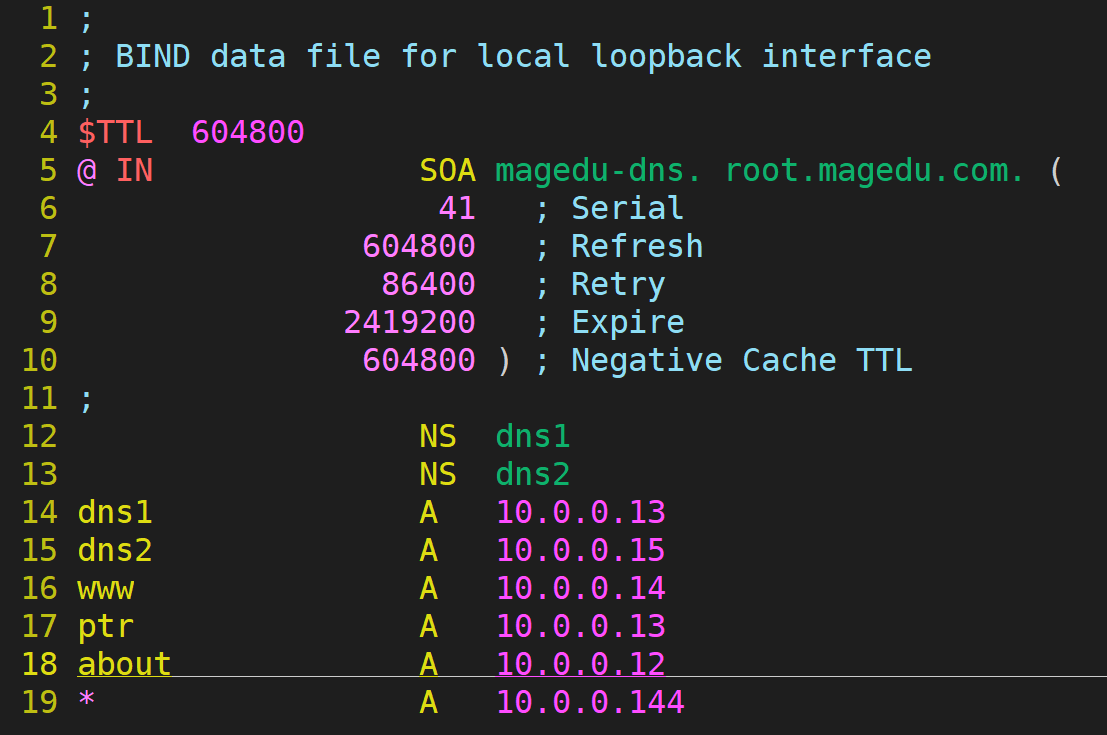Click the NS target dns2 on line 13
This screenshot has height=735, width=1107.
pos(533,475)
